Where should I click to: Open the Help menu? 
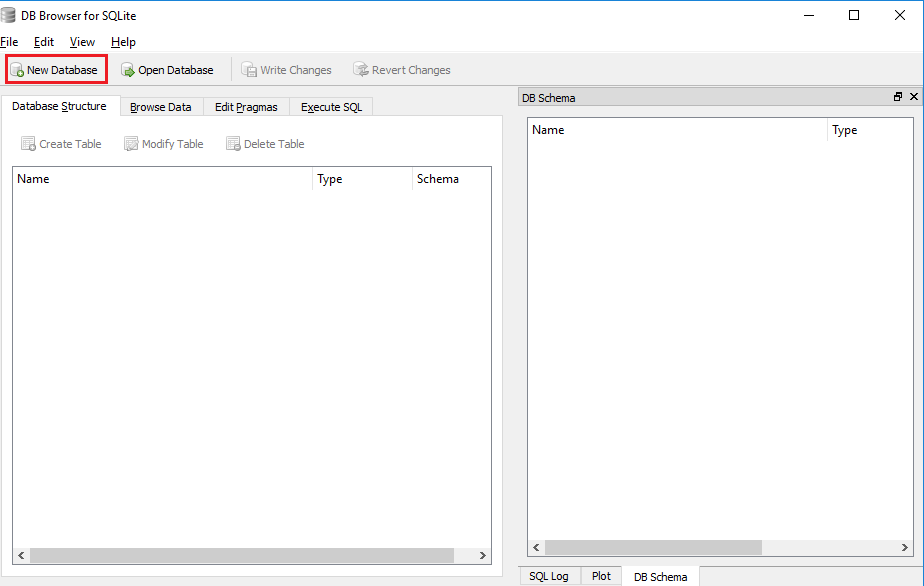click(123, 42)
